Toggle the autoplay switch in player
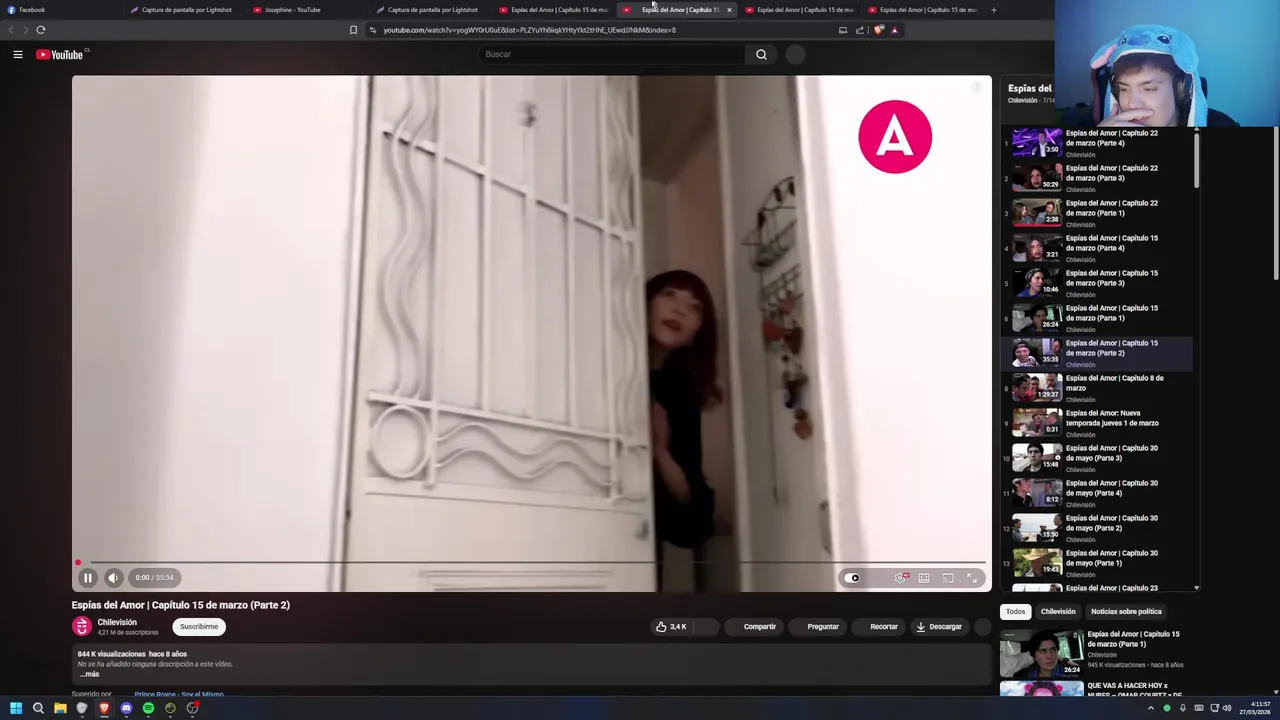 (x=852, y=578)
